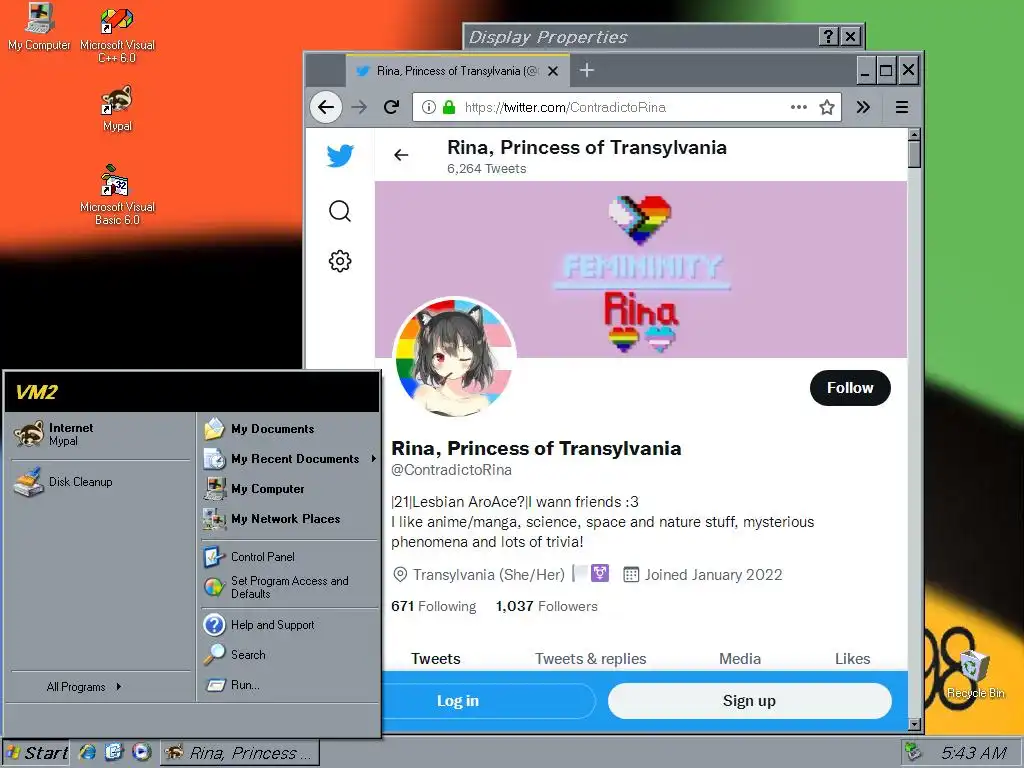Click the 5:43 AM taskbar clock
The image size is (1024, 768).
(x=974, y=752)
